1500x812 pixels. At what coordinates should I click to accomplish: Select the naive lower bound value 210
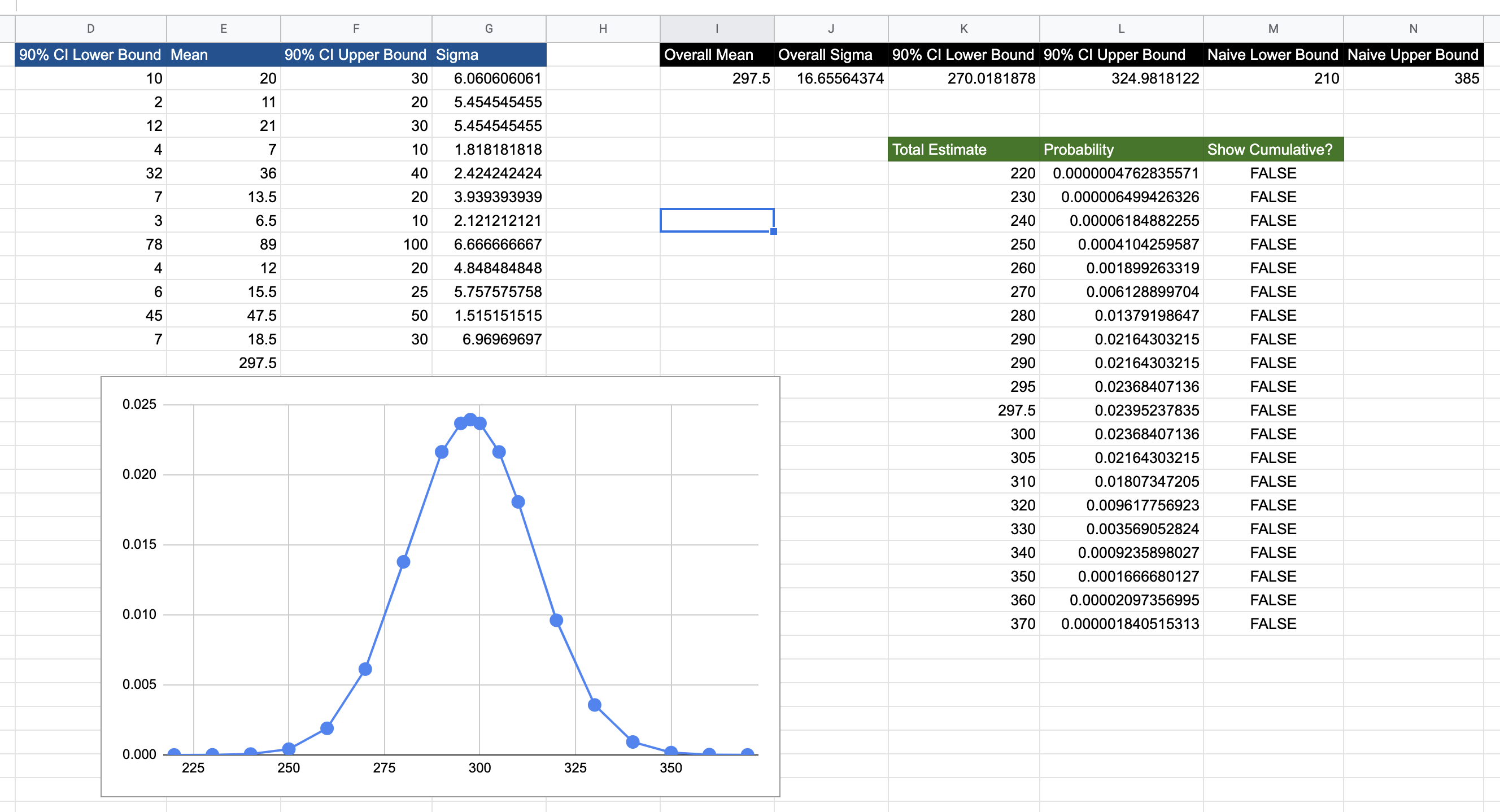[x=1274, y=78]
